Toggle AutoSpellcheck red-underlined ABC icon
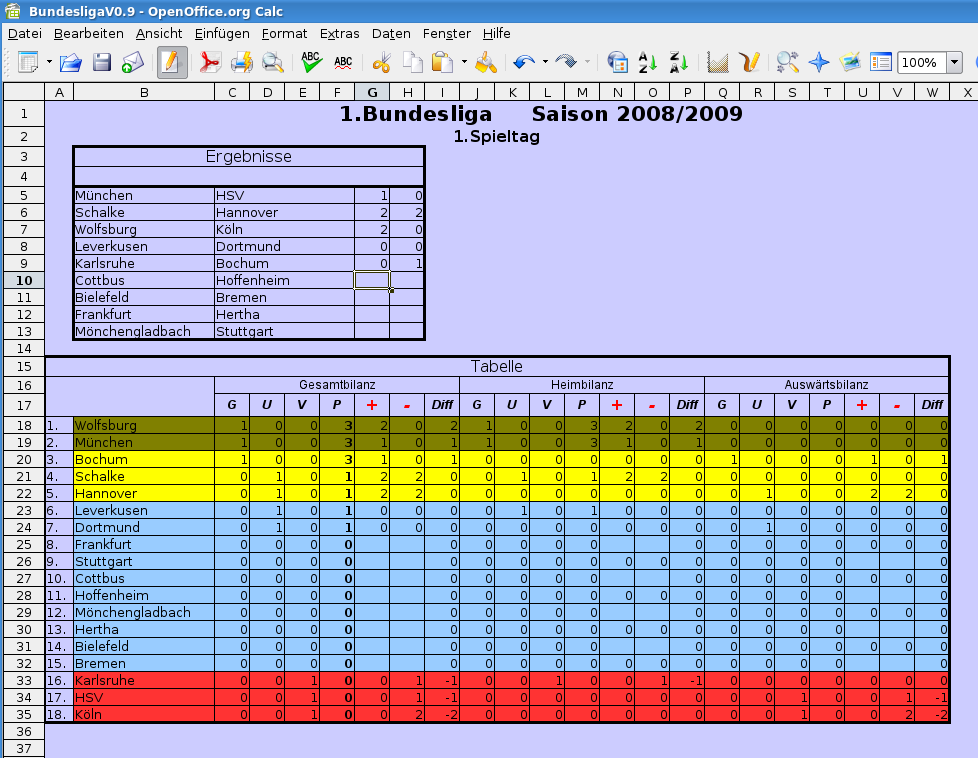This screenshot has width=978, height=758. pos(343,63)
